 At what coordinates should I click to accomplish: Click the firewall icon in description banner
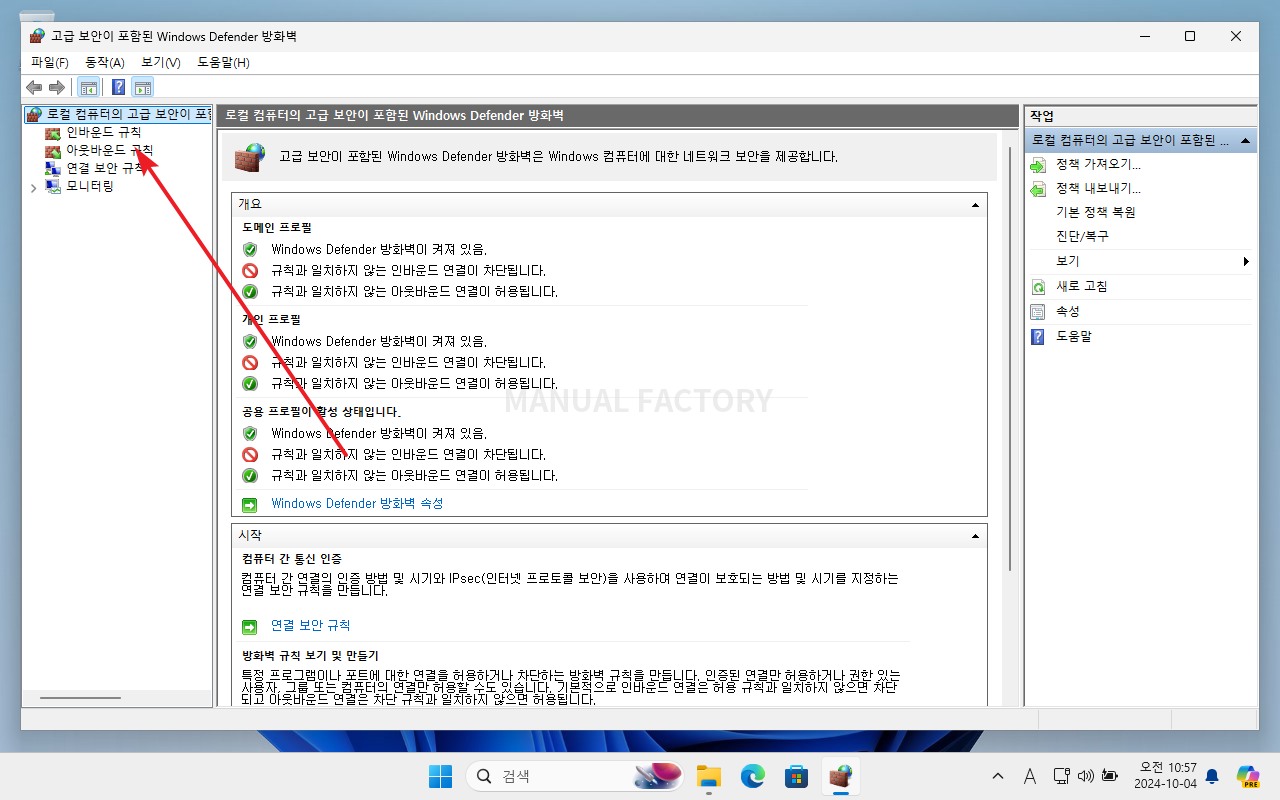coord(250,157)
